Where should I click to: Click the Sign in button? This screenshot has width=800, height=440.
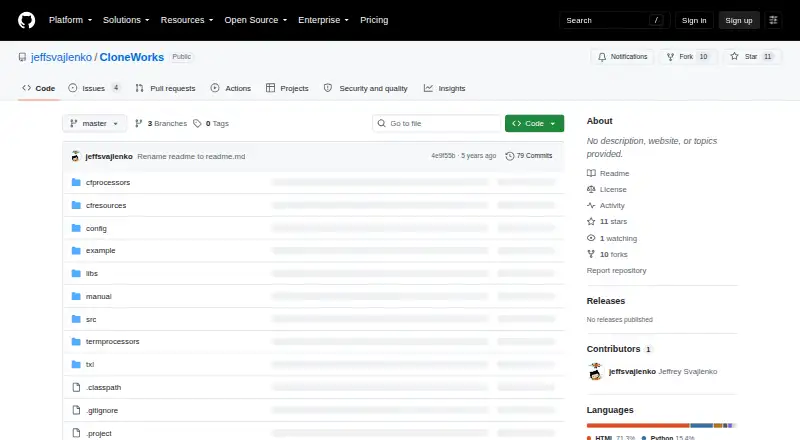(694, 20)
